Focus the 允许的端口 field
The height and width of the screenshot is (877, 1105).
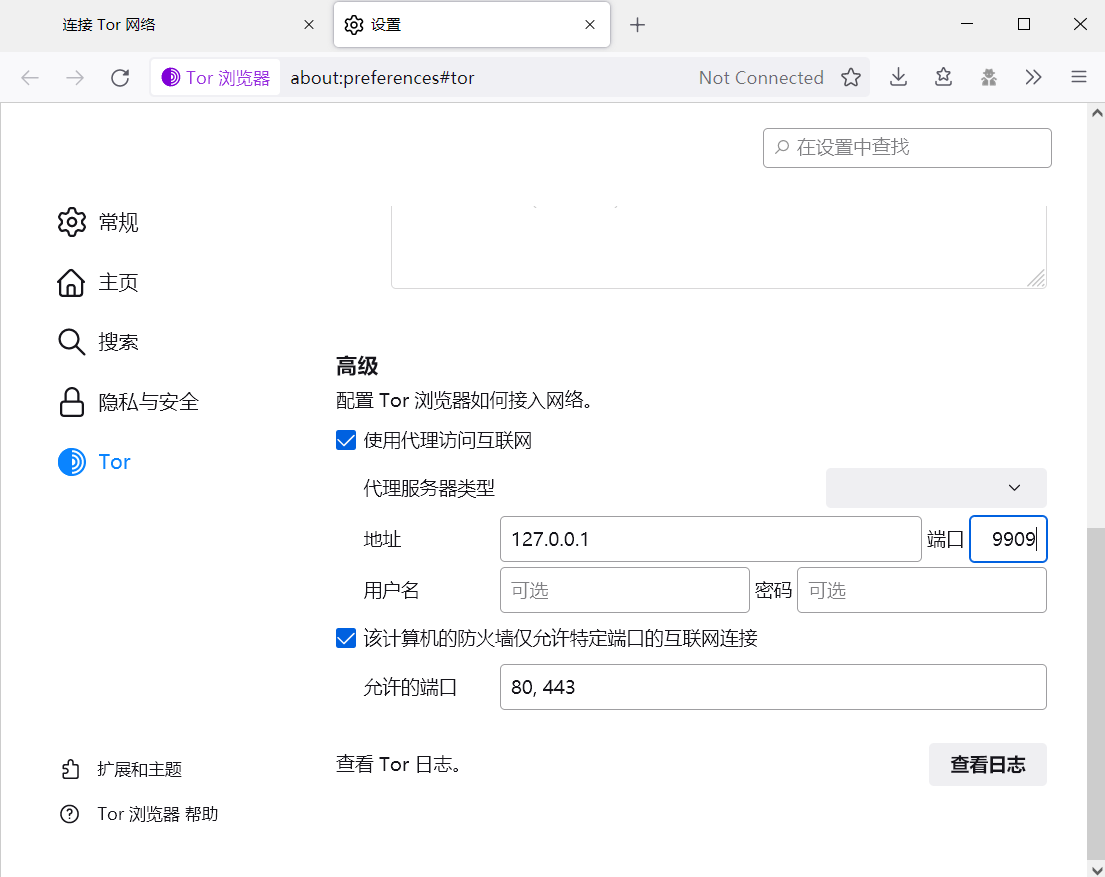point(773,687)
